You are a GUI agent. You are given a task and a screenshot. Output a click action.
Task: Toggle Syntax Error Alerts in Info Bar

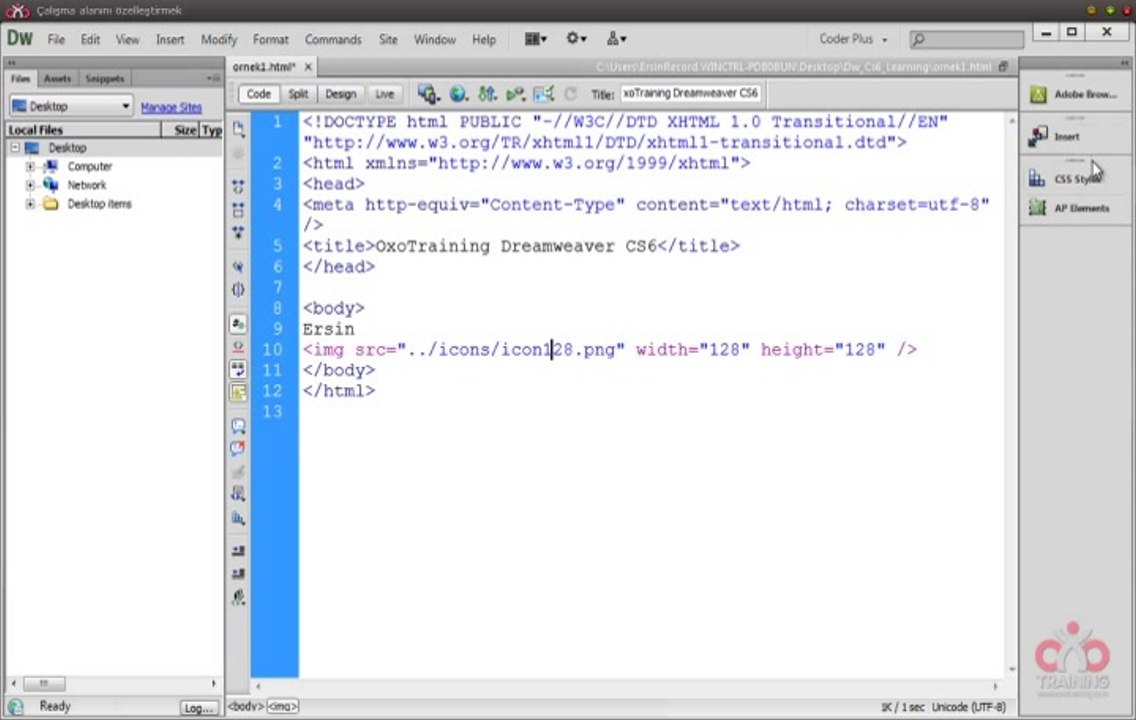(238, 393)
